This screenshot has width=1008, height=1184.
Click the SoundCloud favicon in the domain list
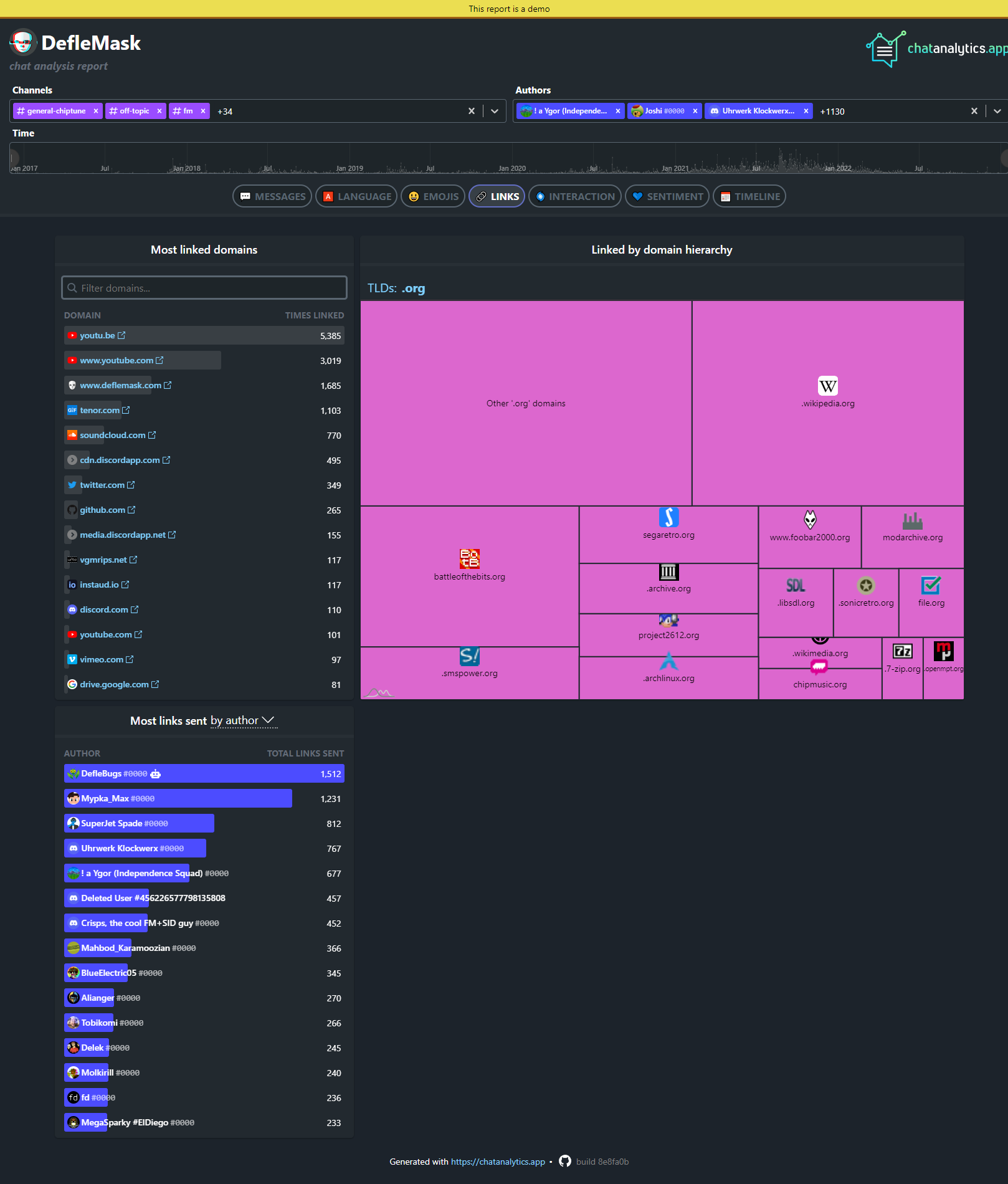point(72,434)
